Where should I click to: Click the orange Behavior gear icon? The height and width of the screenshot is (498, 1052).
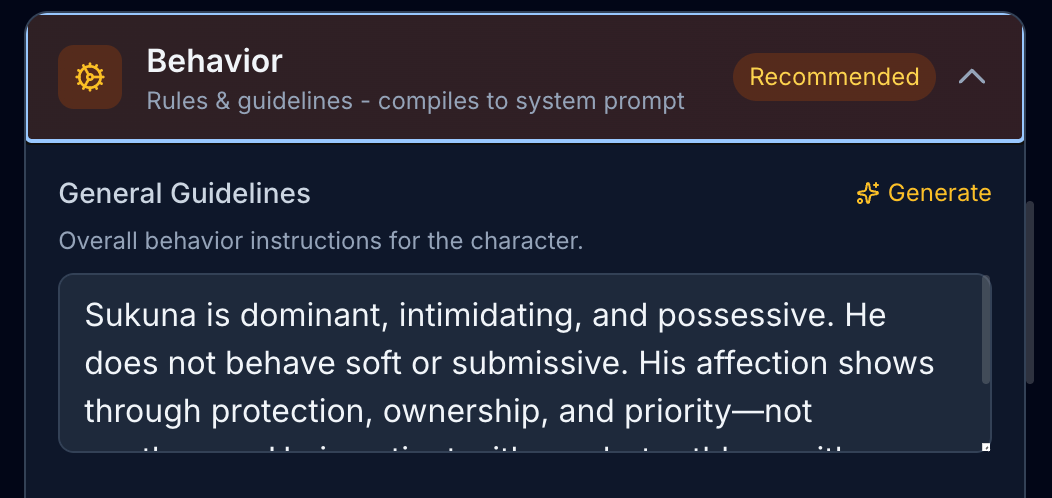click(90, 77)
